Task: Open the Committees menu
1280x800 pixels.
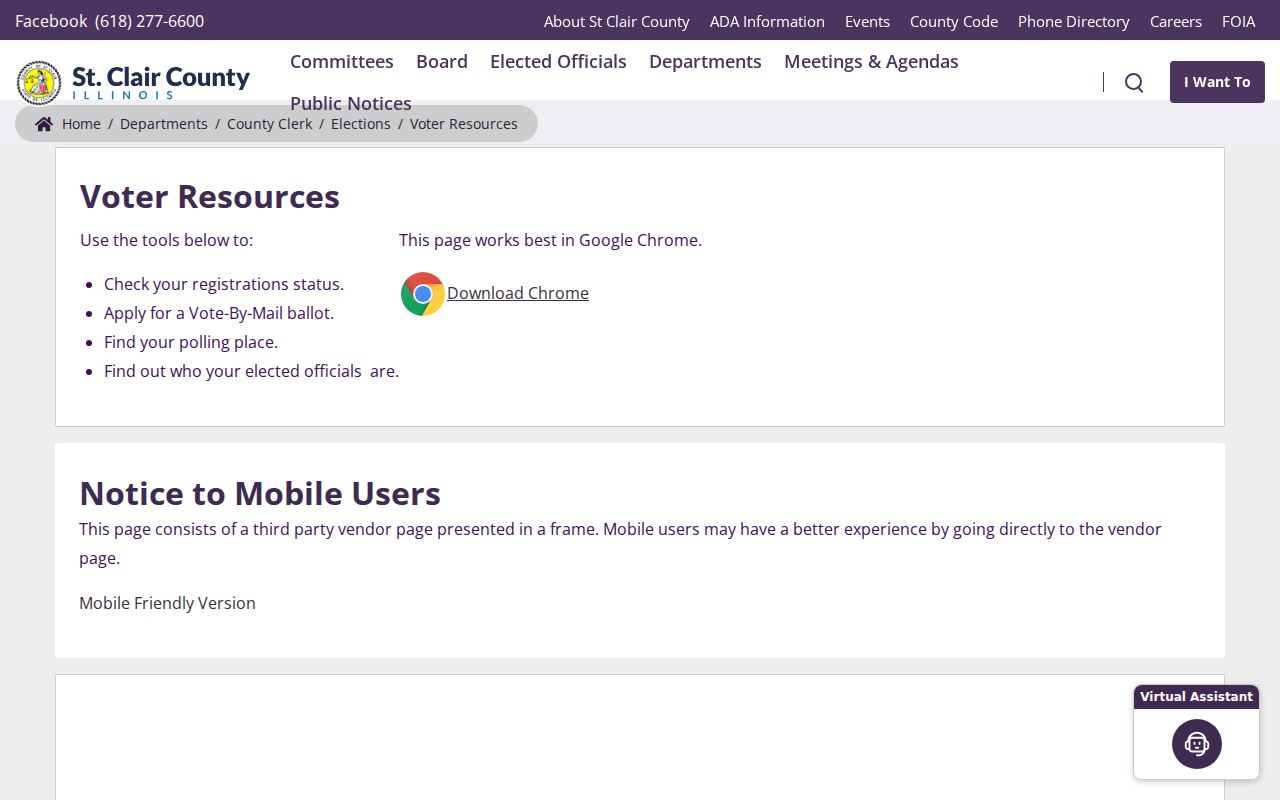Action: (342, 62)
